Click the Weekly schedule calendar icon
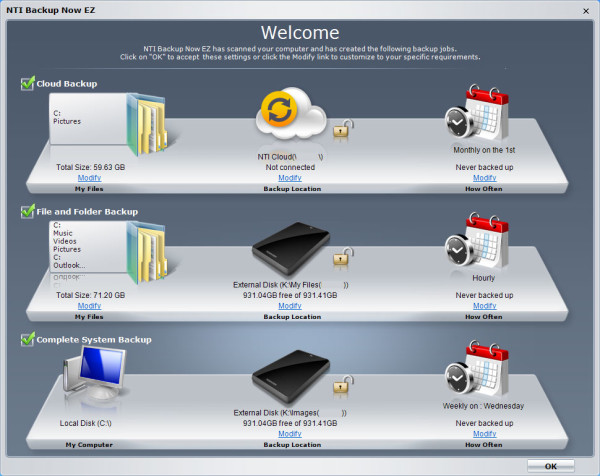600x476 pixels. [477, 369]
